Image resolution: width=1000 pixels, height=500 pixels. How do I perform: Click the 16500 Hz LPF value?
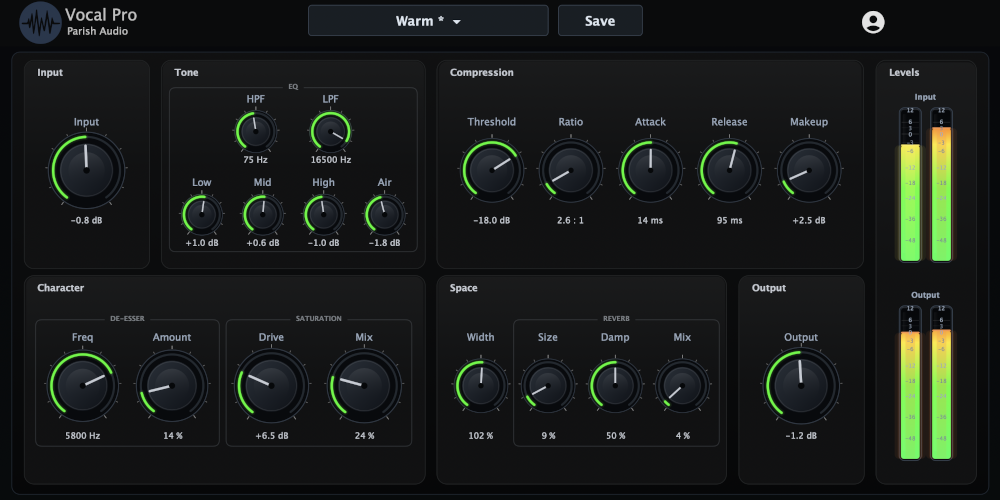[330, 160]
